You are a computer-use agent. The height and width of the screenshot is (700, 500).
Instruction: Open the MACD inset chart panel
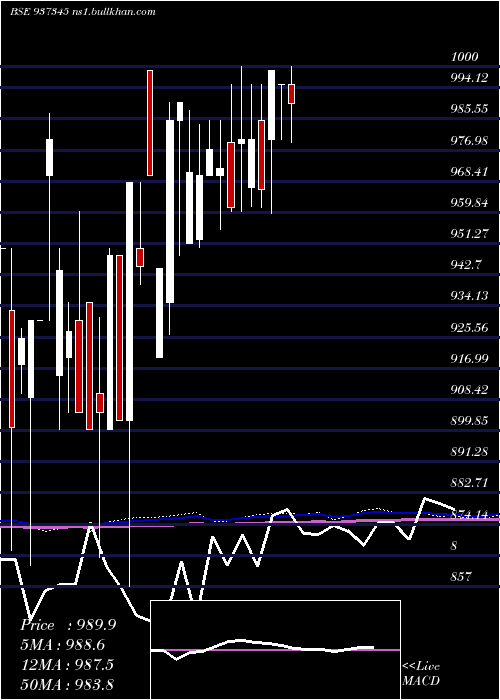[275, 650]
